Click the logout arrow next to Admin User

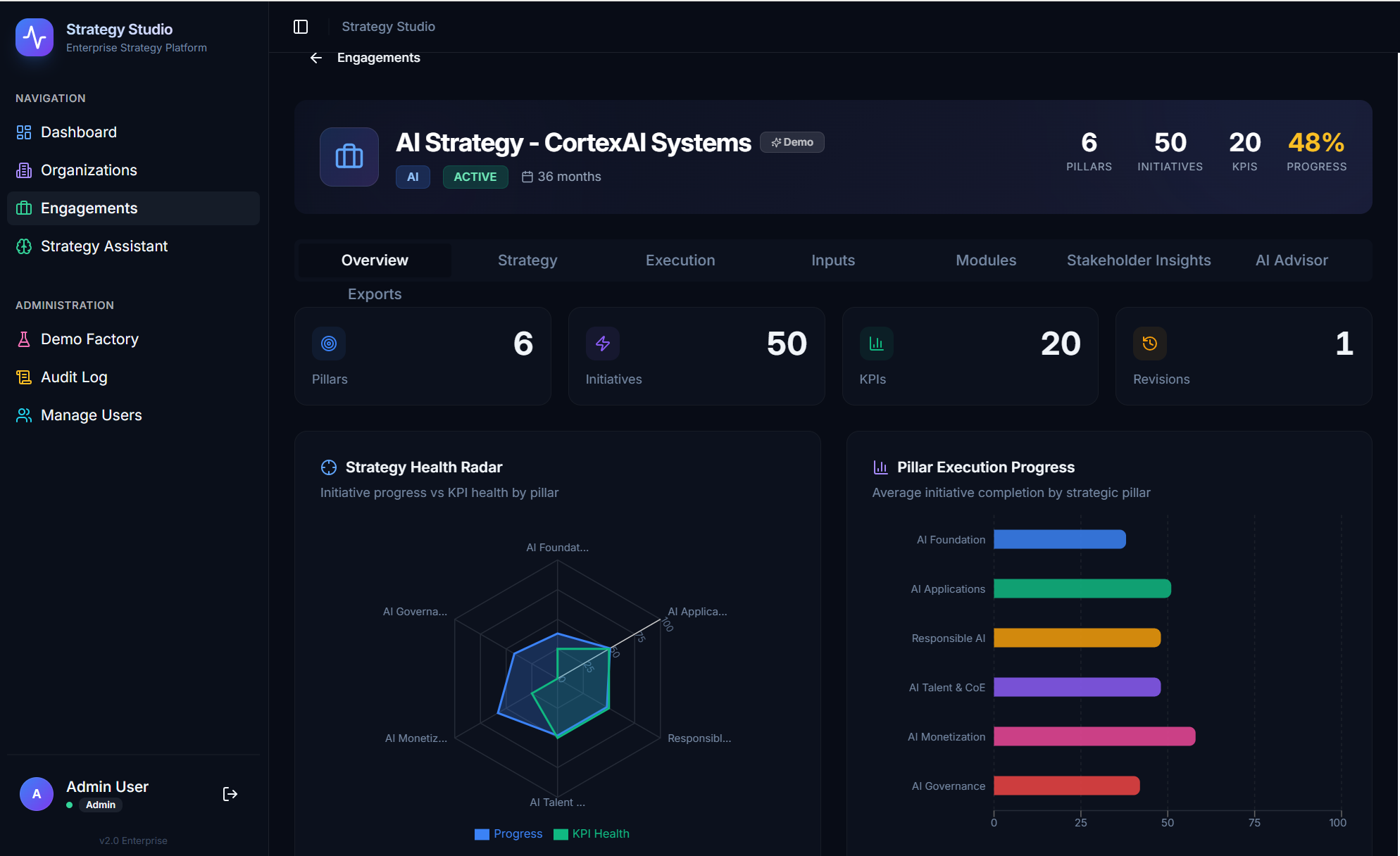(230, 794)
